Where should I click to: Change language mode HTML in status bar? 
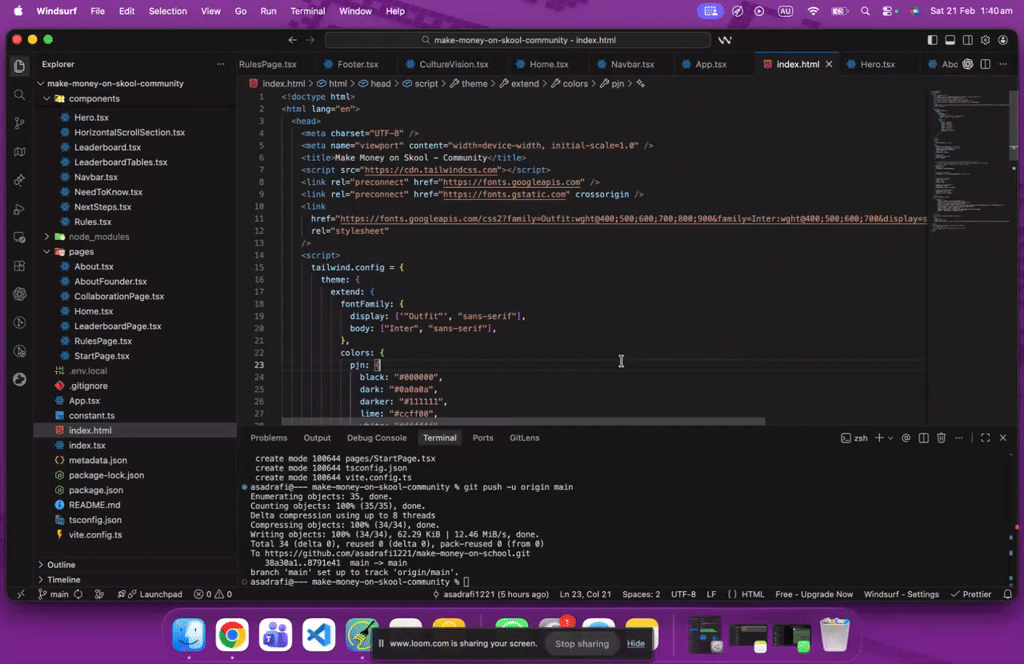coord(752,594)
